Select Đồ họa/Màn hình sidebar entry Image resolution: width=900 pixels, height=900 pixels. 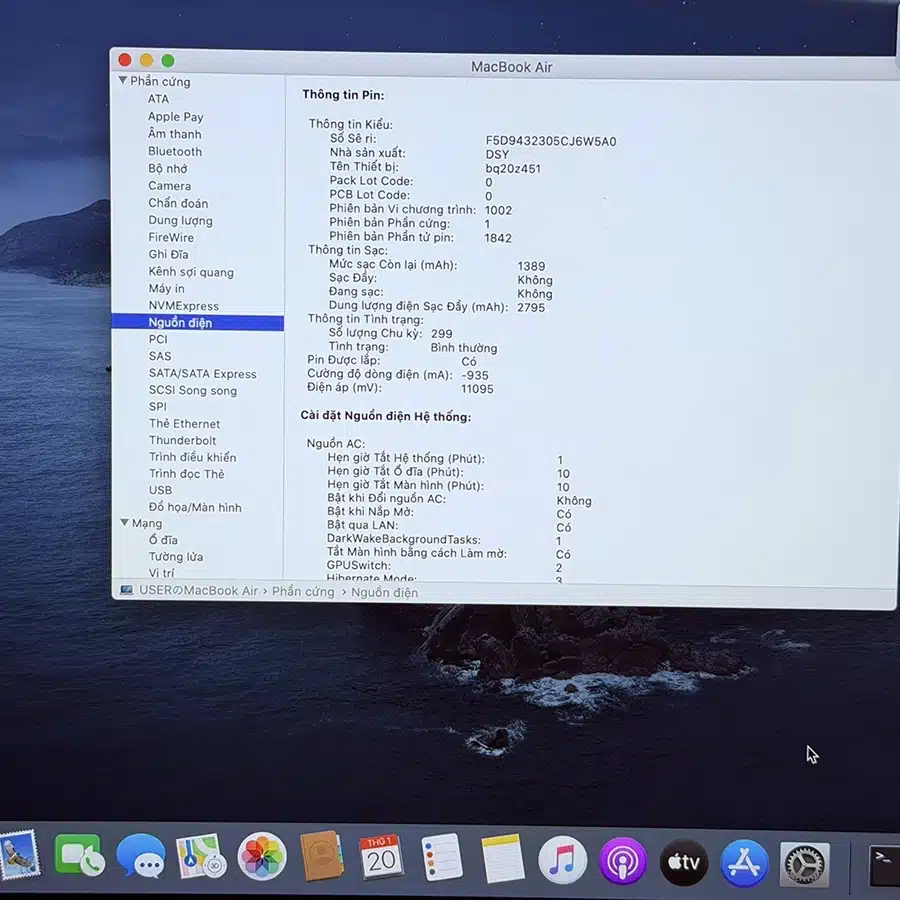pos(195,507)
